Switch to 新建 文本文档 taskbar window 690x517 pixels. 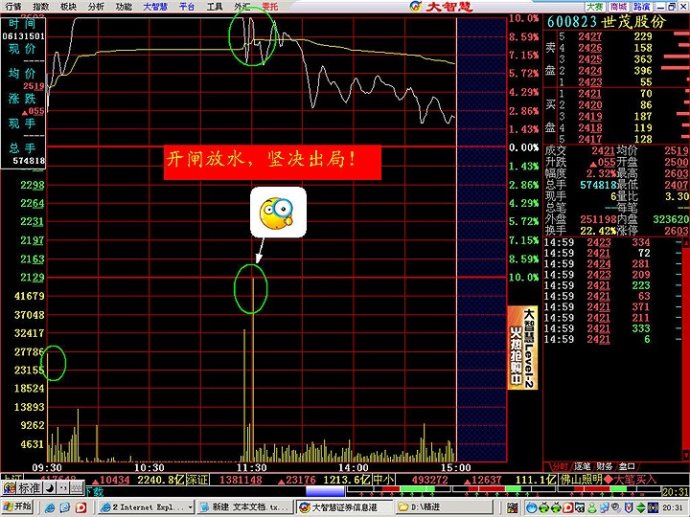pos(244,507)
